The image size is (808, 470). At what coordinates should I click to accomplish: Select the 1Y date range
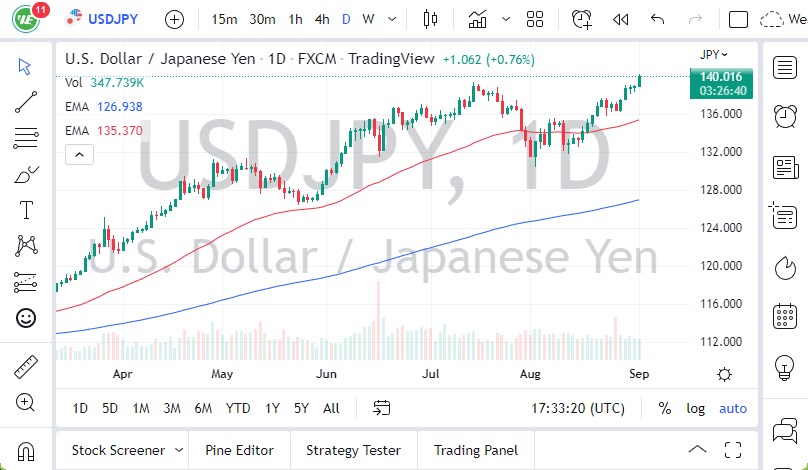click(x=272, y=408)
